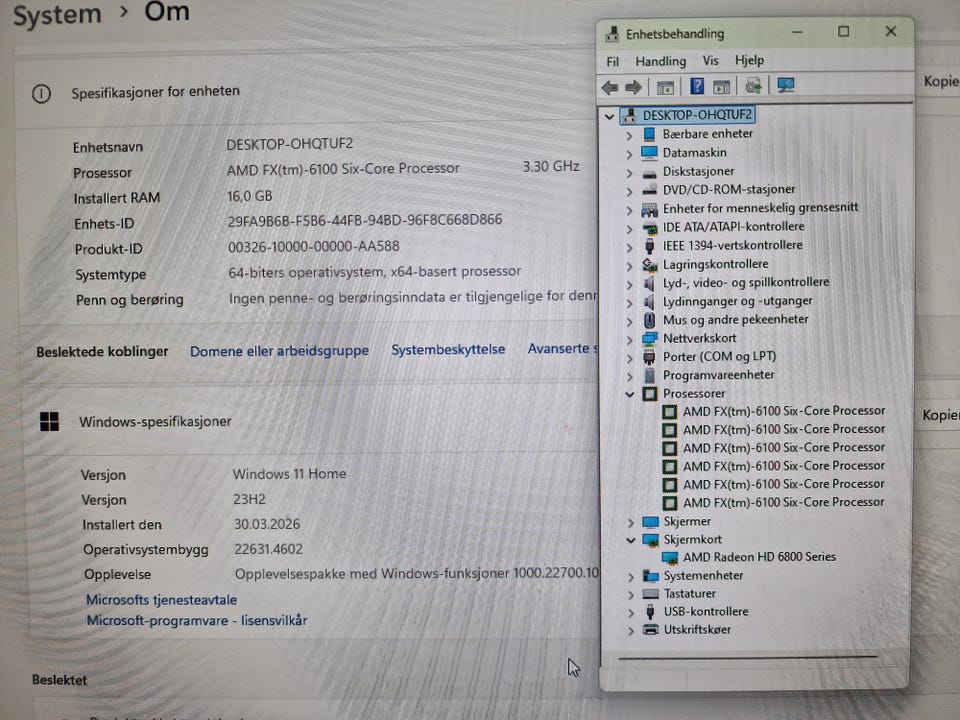Select the AMD Radeon HD 6800 Series device
Viewport: 960px width, 720px height.
[x=759, y=557]
